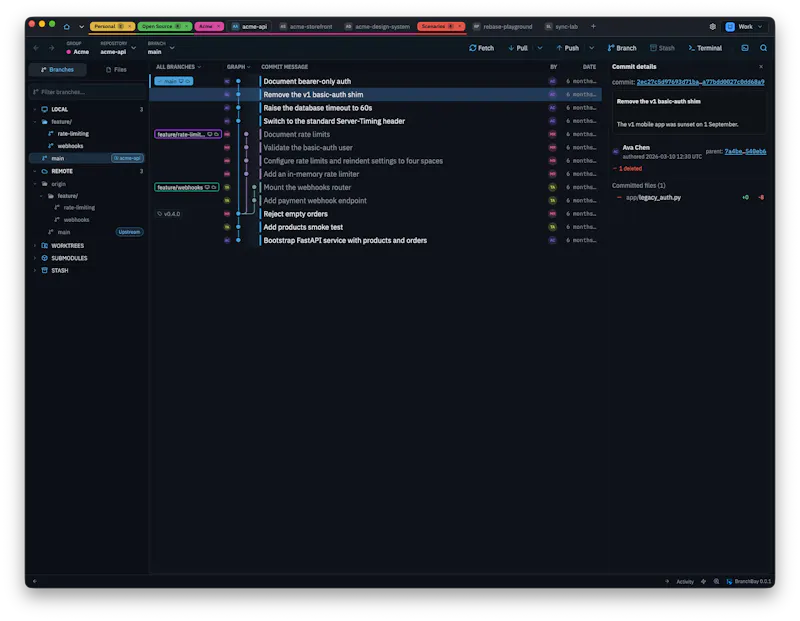Open the branch main selector

tap(161, 48)
